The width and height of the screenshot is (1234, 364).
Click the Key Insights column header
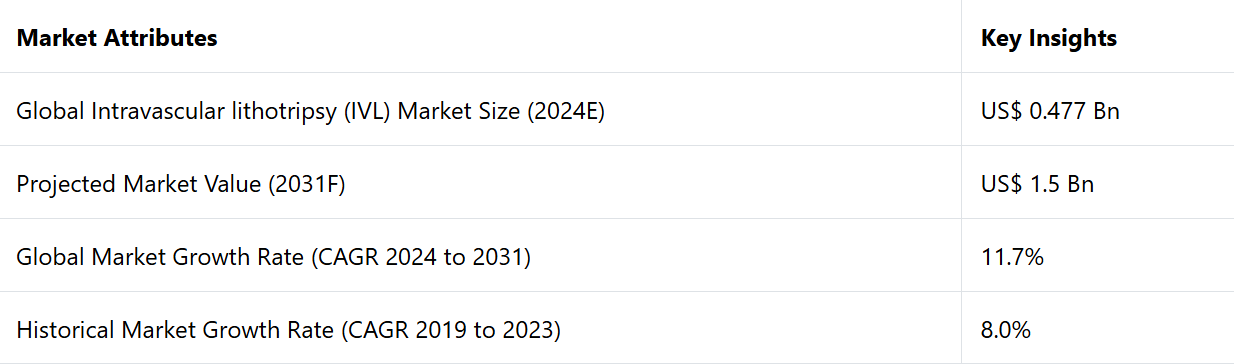[x=1049, y=38]
